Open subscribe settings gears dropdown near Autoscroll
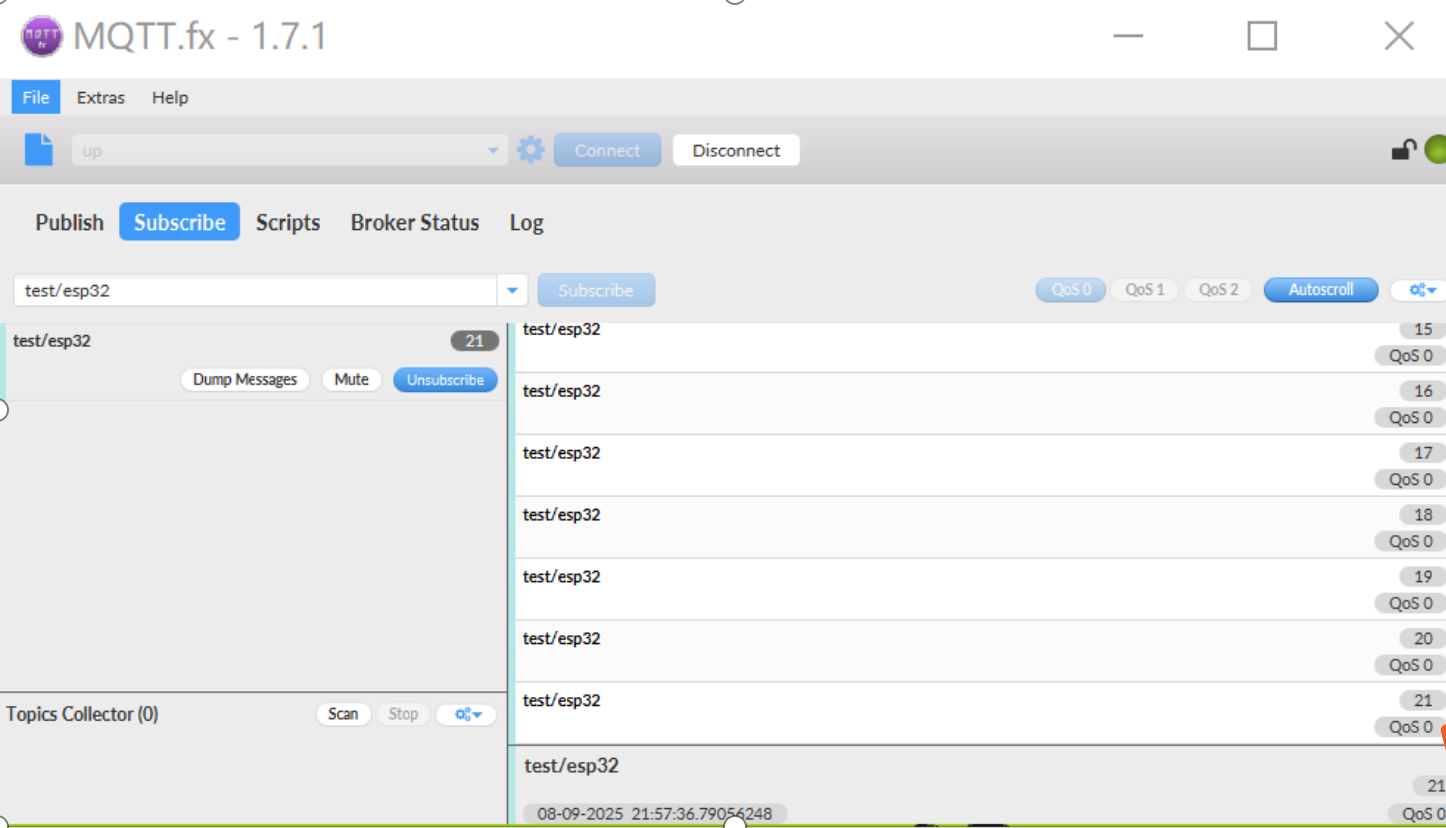The image size is (1446, 828). 1421,290
